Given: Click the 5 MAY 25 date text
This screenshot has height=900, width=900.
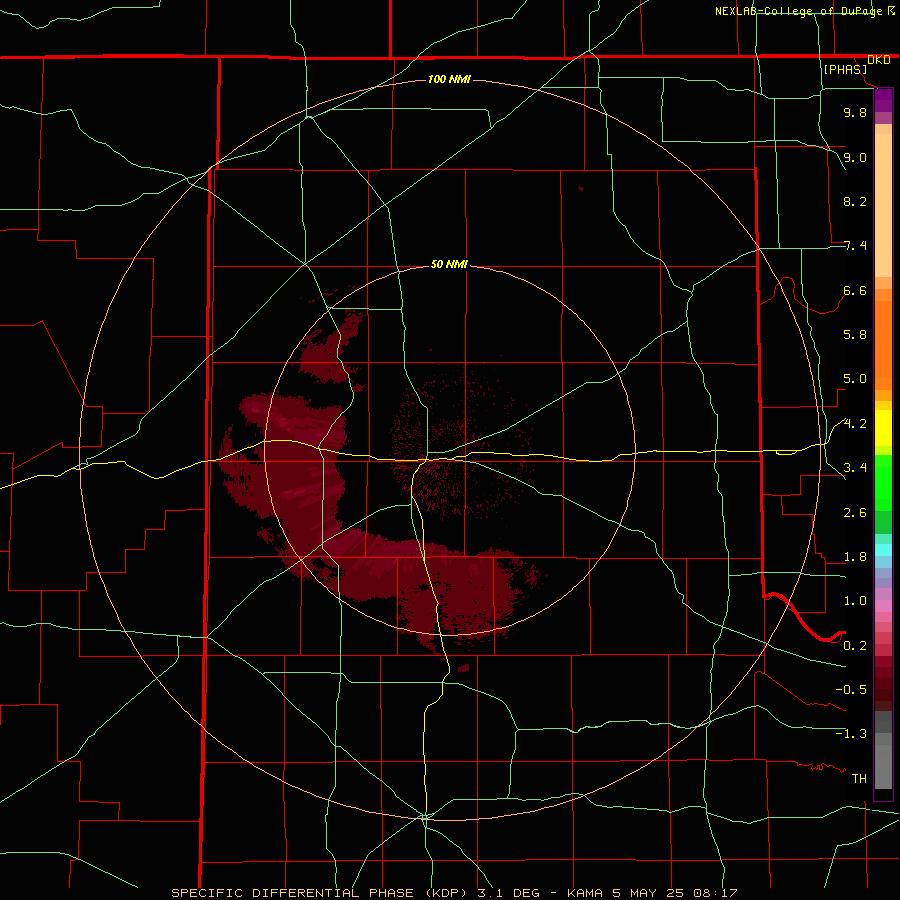Looking at the screenshot, I should tap(646, 893).
